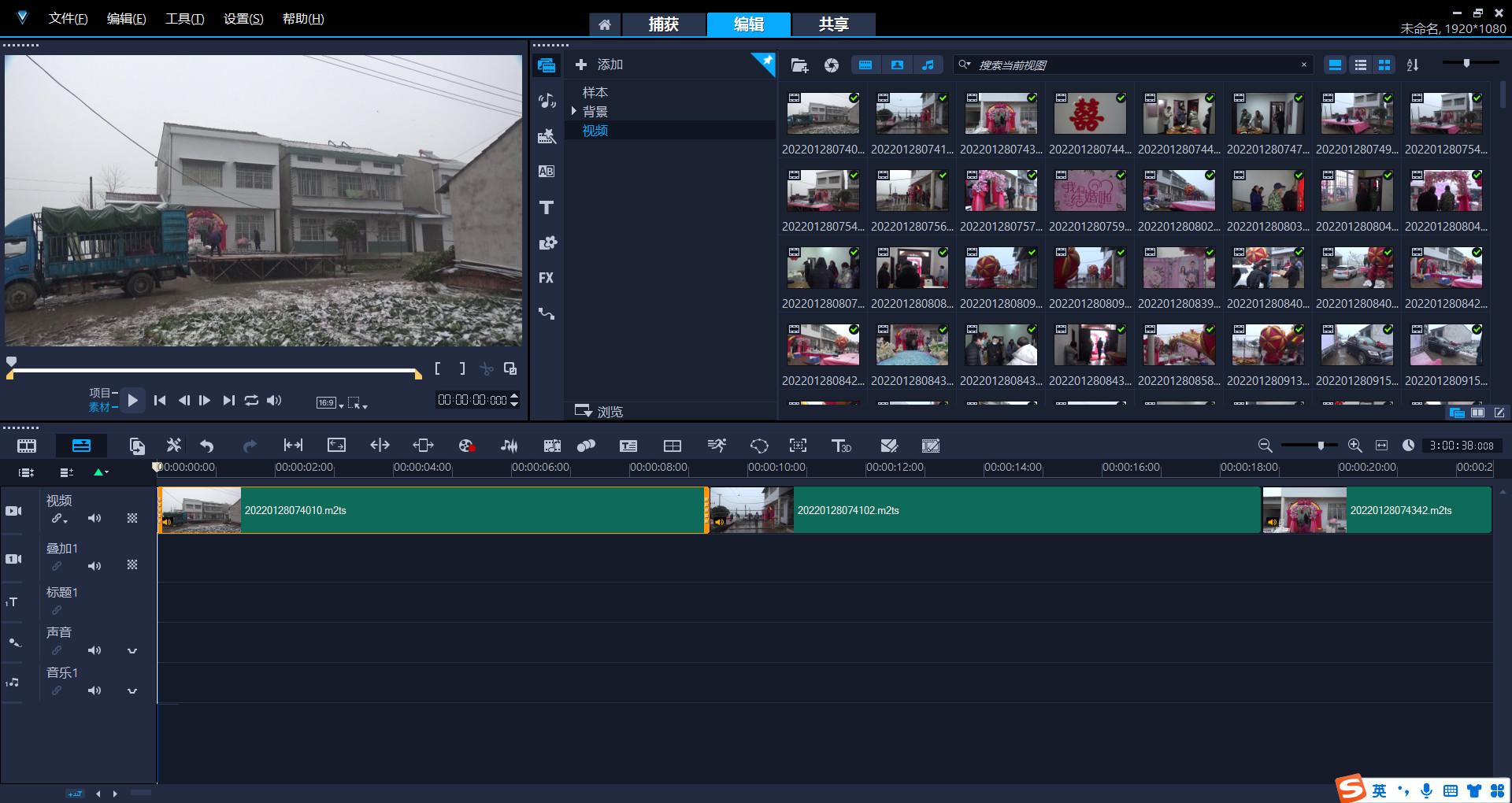Click the 添加 add folder button

click(x=599, y=65)
